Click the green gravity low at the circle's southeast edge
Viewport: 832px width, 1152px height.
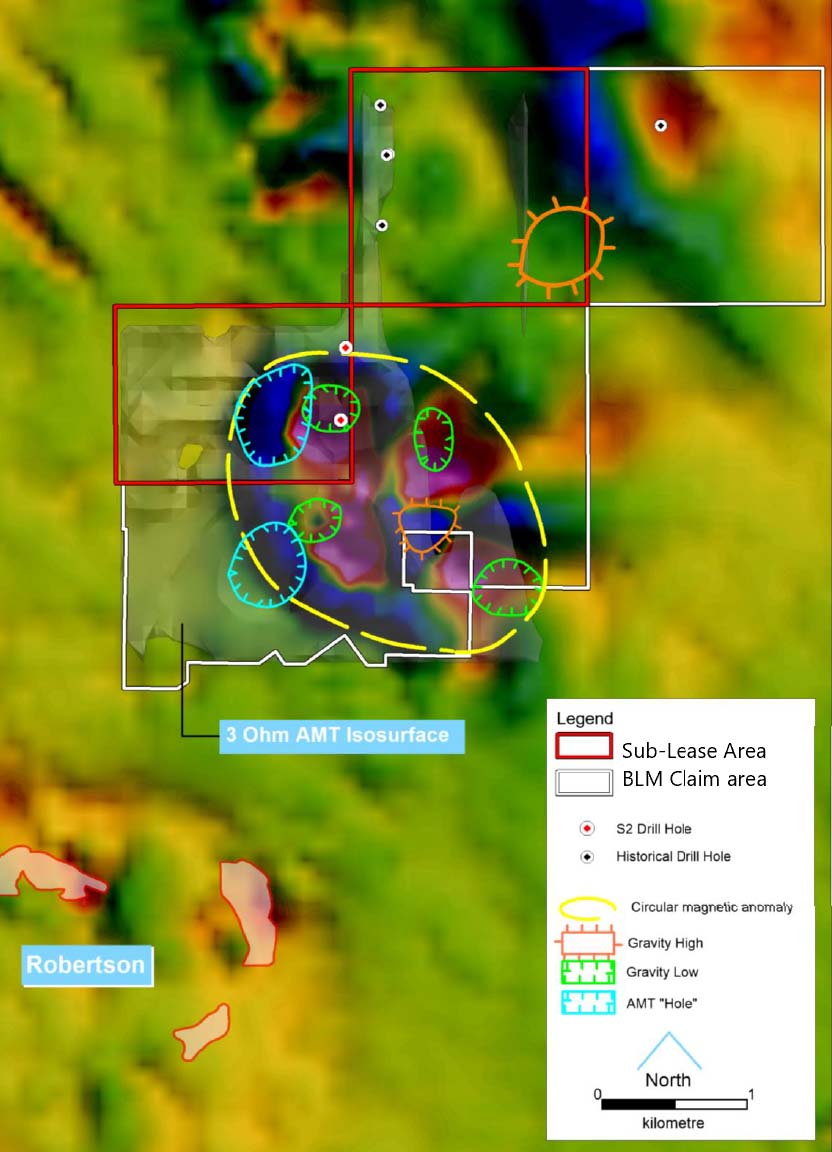point(508,587)
